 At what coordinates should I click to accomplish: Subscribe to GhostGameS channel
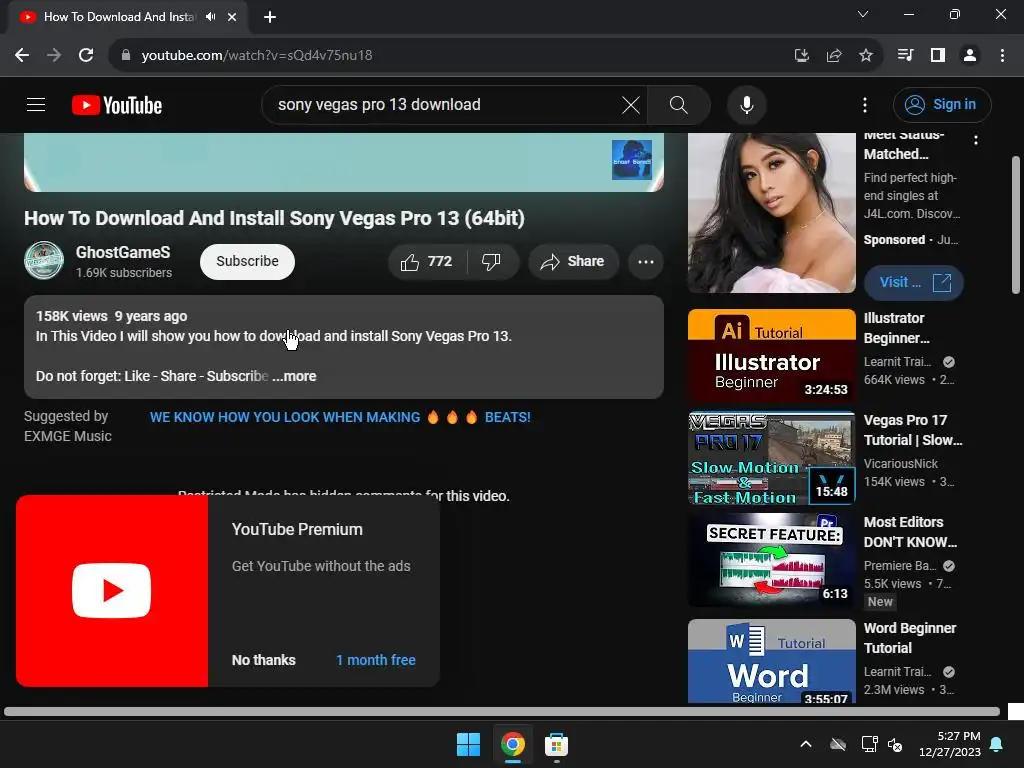(x=247, y=261)
